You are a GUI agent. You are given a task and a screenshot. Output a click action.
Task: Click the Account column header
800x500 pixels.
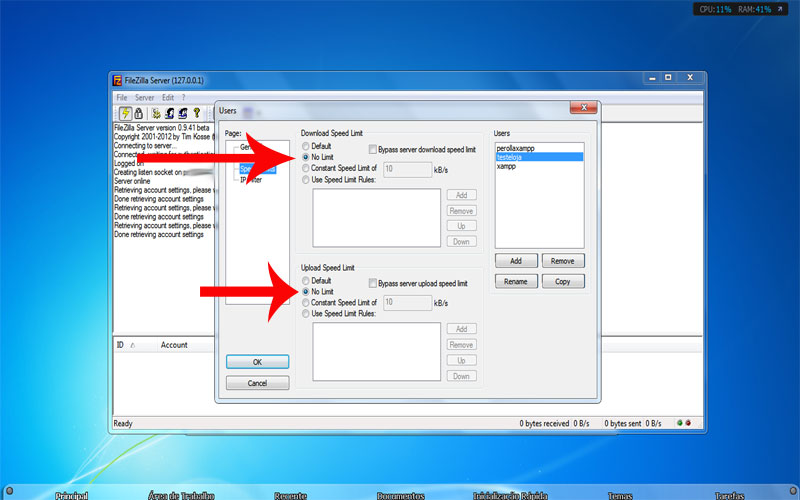point(174,345)
